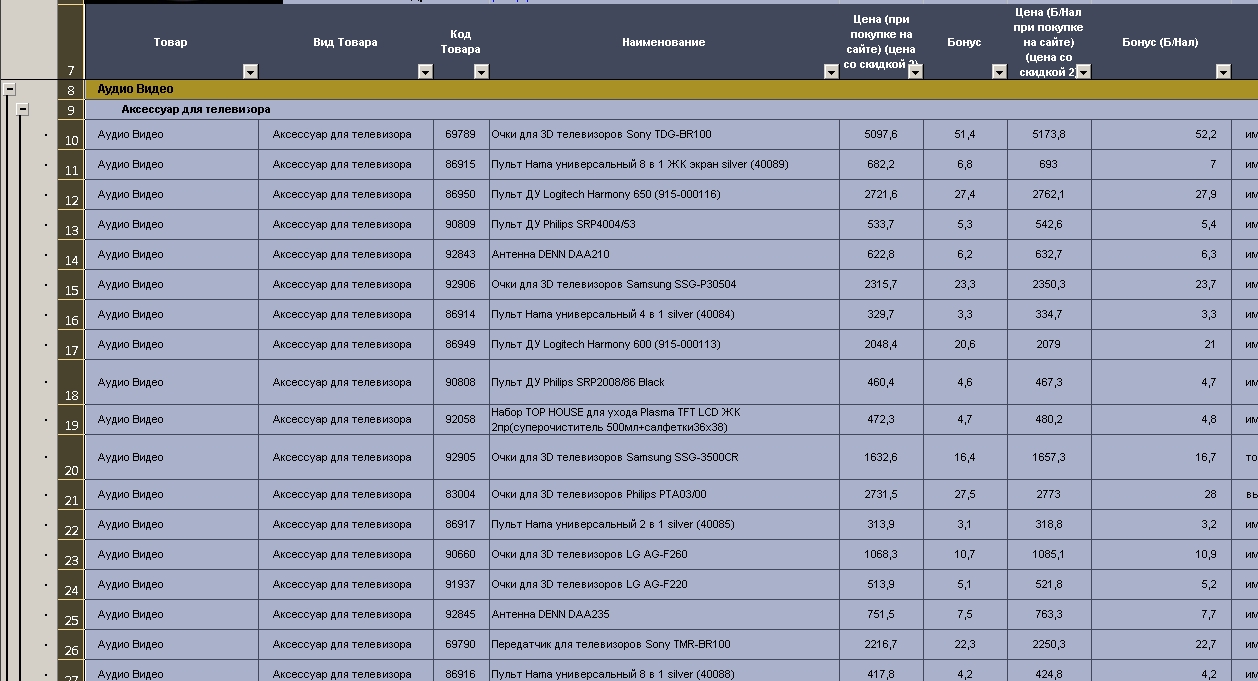Open the Код Товара filter arrow

481,71
